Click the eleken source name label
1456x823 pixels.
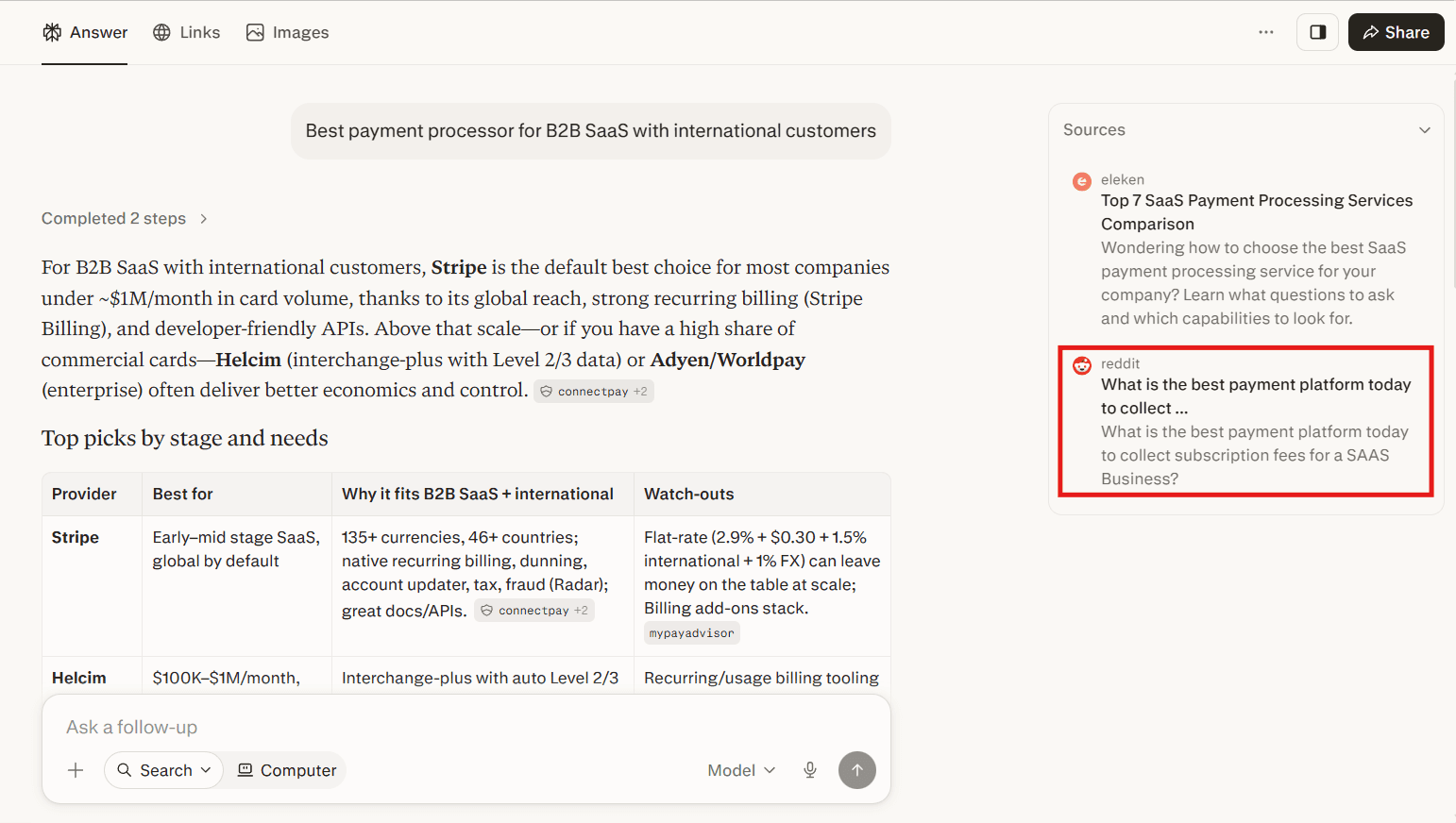(1123, 179)
